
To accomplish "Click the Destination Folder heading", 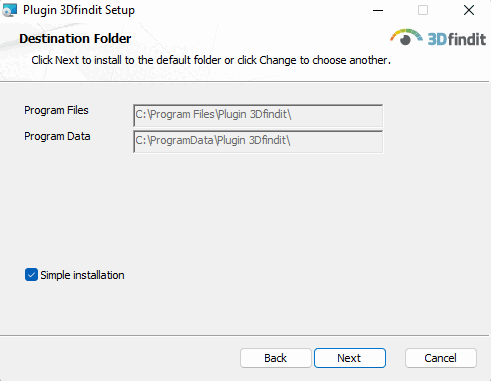I will click(75, 39).
